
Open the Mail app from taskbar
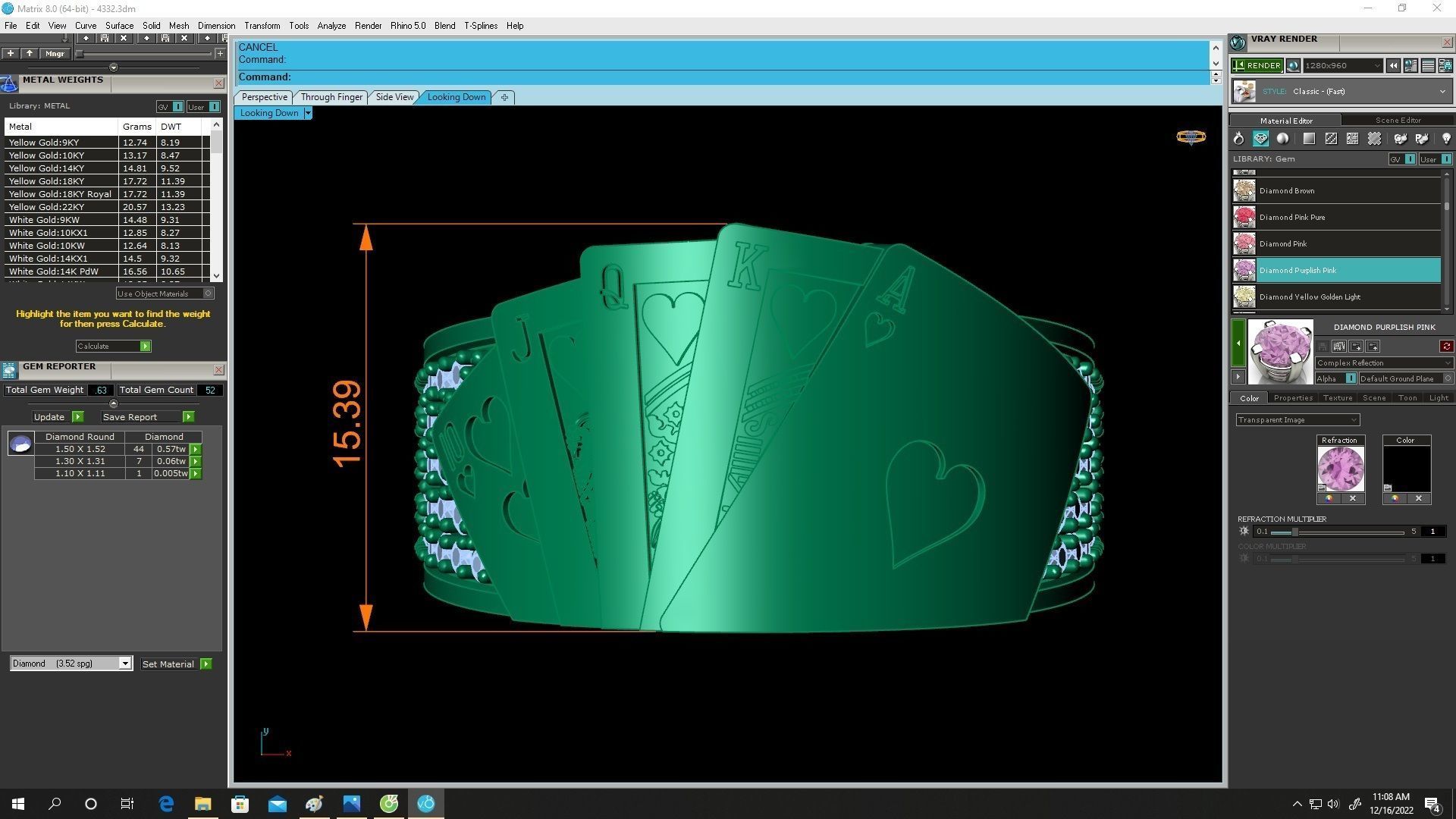(x=278, y=804)
